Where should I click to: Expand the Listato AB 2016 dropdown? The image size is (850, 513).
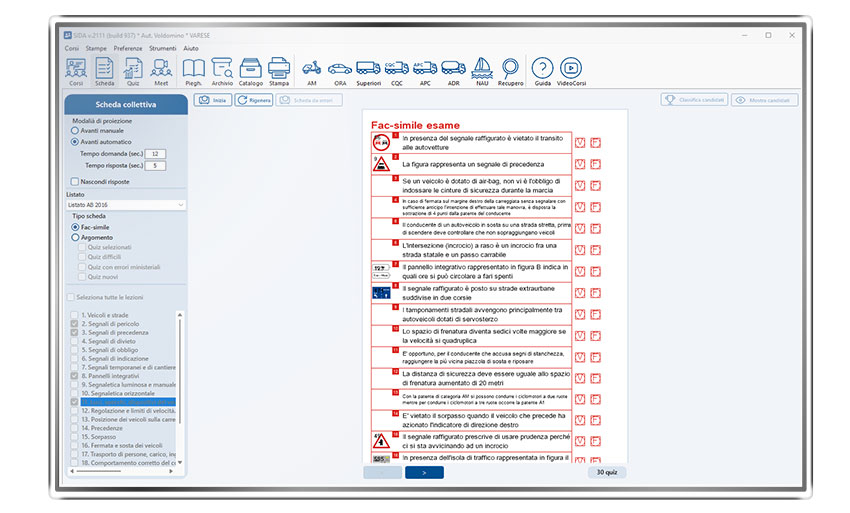[126, 204]
